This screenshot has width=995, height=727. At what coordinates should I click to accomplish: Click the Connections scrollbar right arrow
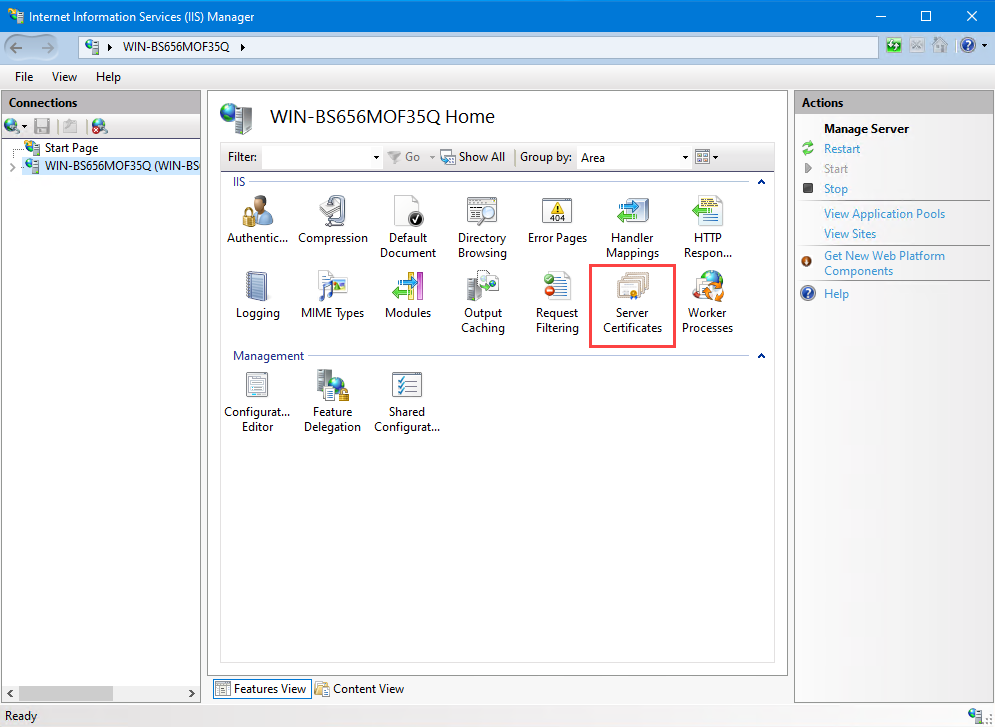192,693
